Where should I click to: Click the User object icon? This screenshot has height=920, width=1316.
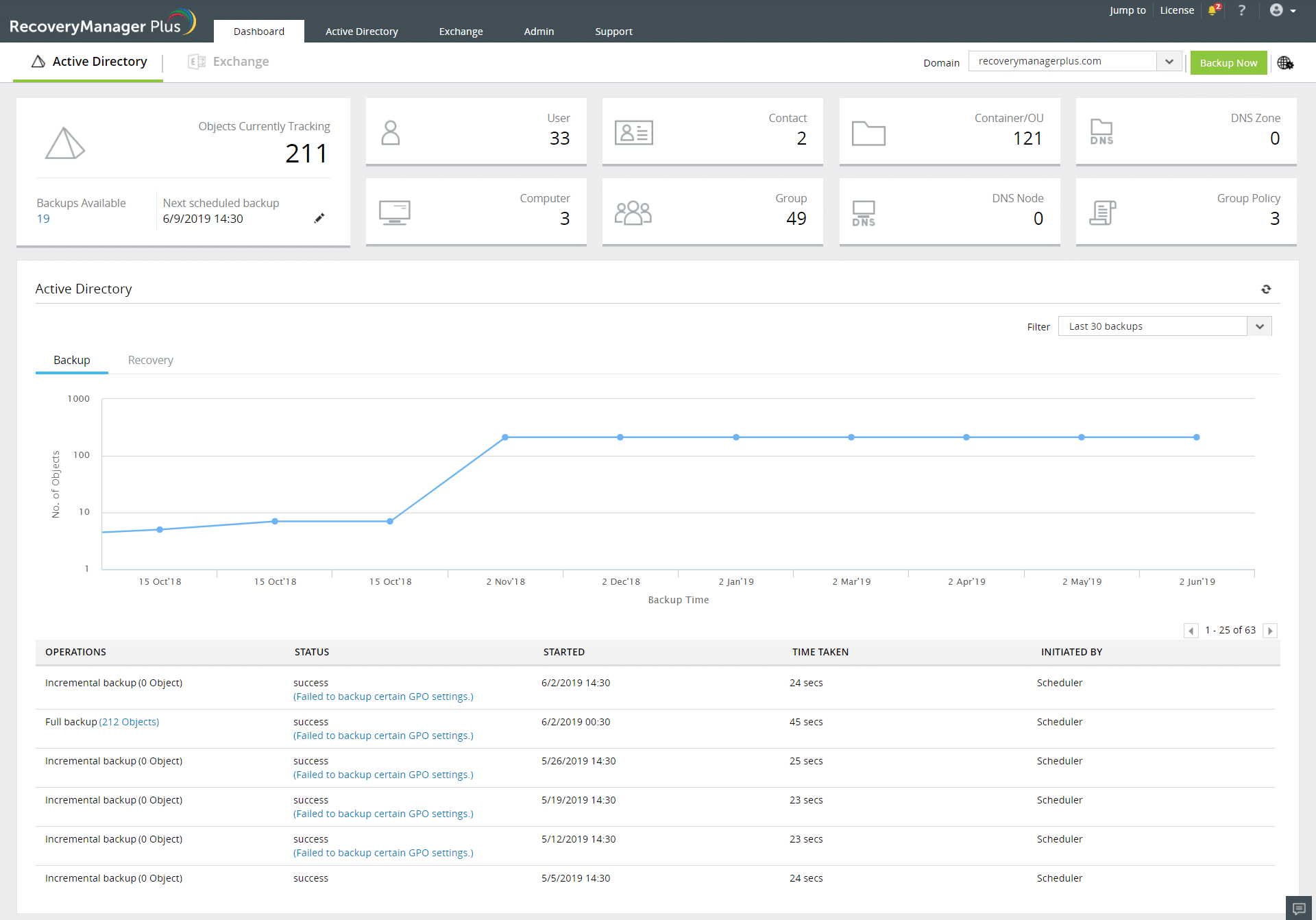click(391, 132)
